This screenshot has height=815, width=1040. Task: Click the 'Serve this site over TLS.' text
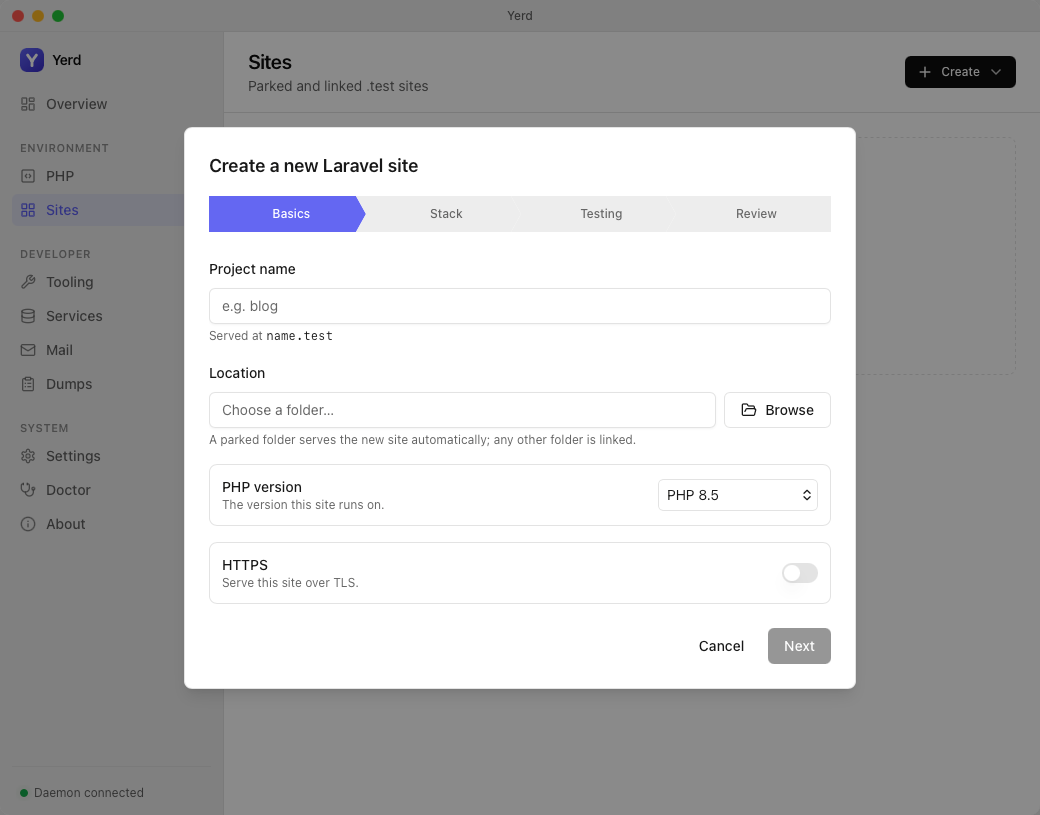click(x=290, y=583)
